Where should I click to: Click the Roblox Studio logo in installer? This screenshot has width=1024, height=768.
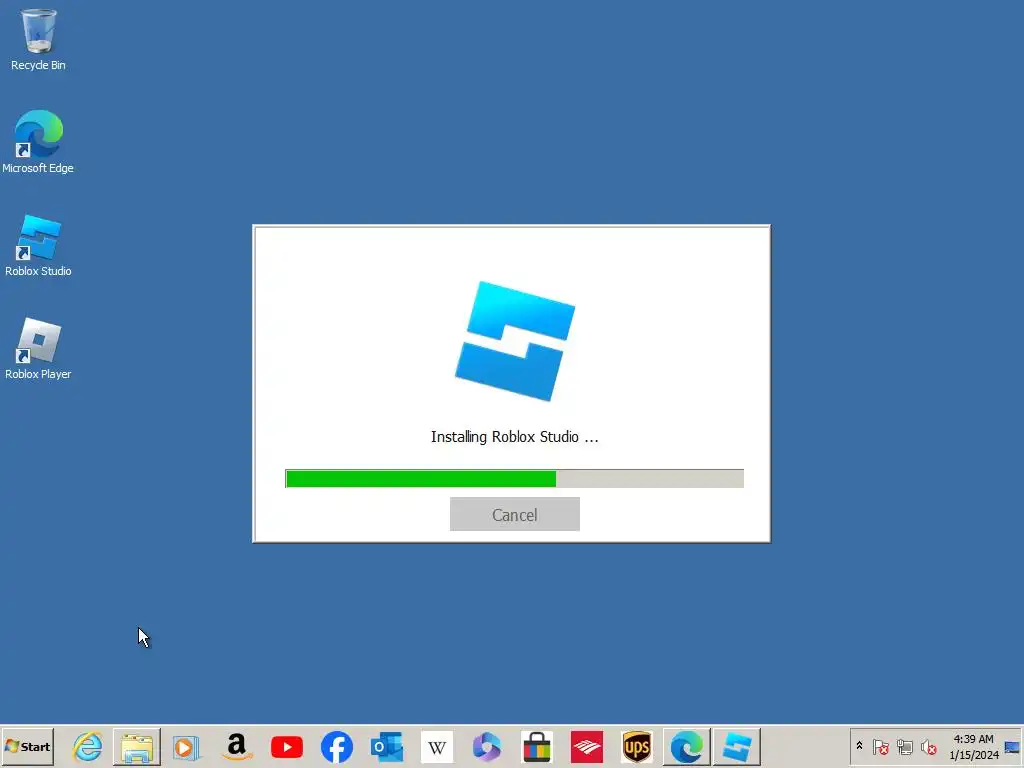pos(515,341)
